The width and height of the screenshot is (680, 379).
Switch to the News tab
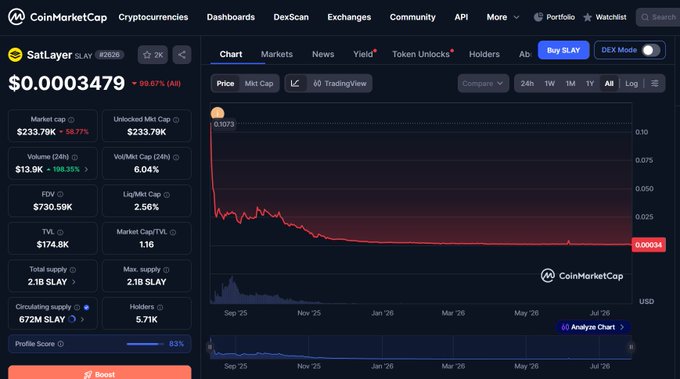323,54
